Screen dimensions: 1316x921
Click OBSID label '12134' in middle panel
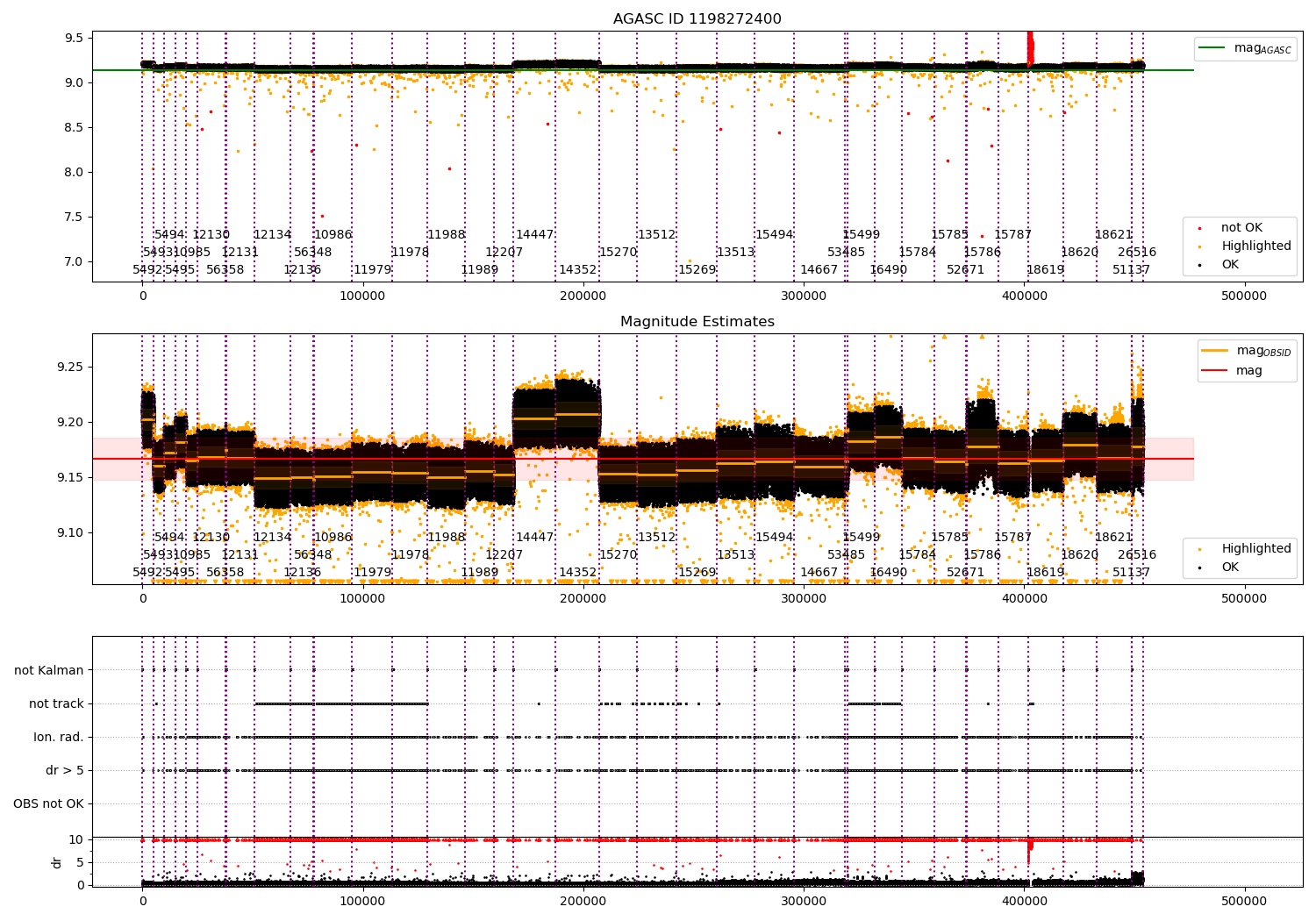coord(272,538)
